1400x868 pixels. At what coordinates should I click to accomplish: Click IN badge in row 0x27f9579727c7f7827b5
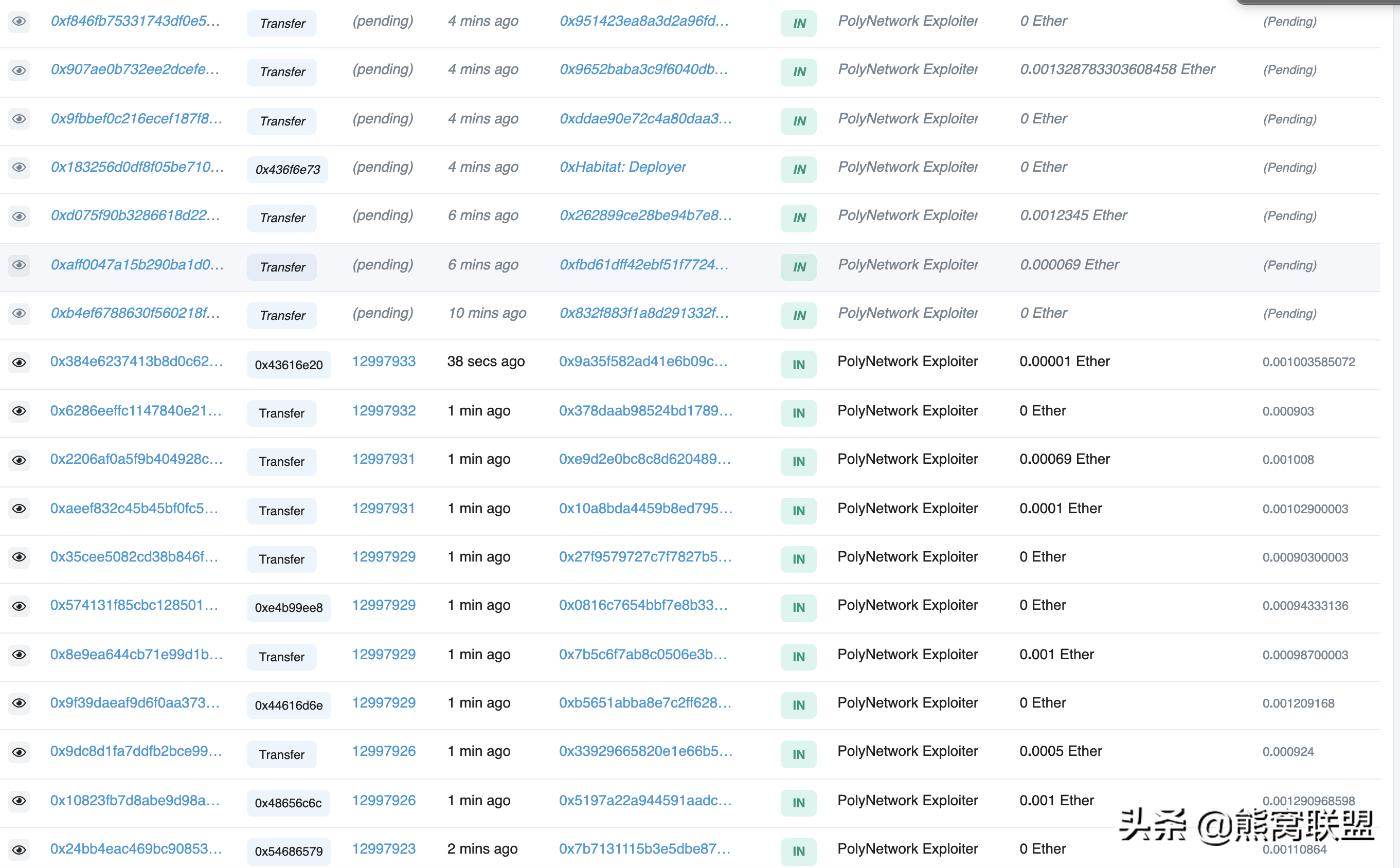(799, 559)
